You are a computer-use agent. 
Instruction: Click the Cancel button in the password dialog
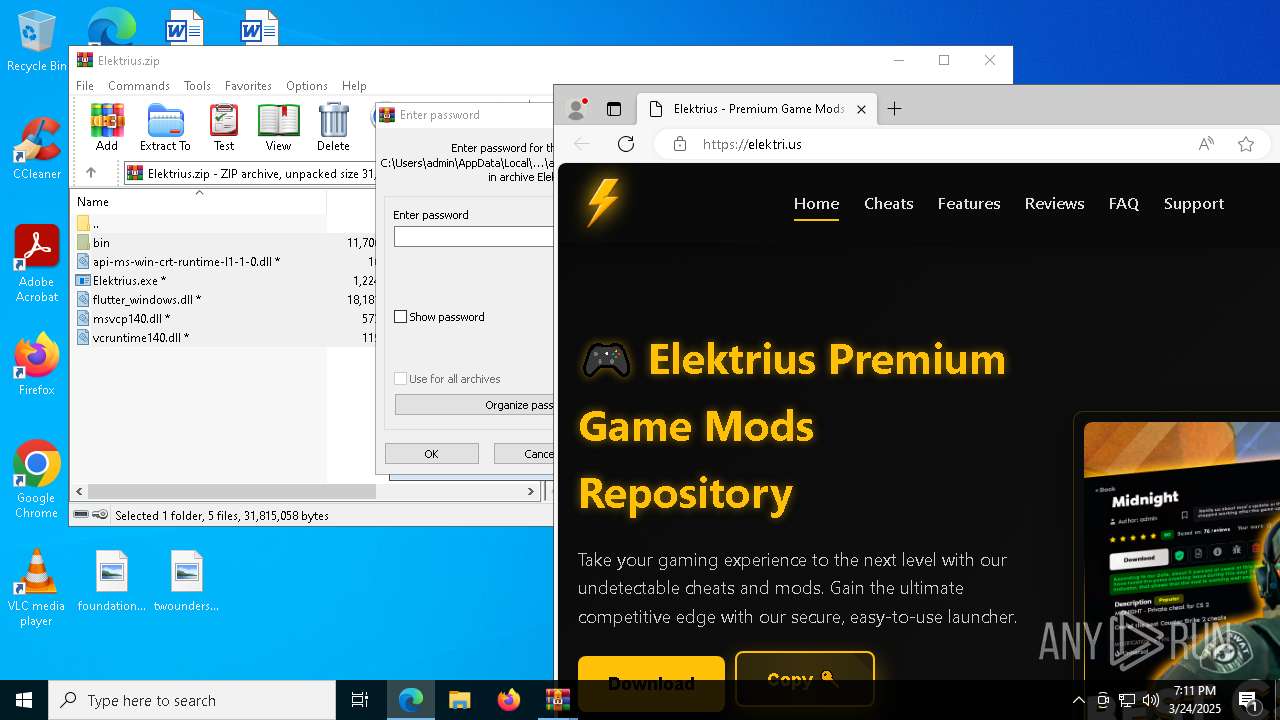coord(524,454)
